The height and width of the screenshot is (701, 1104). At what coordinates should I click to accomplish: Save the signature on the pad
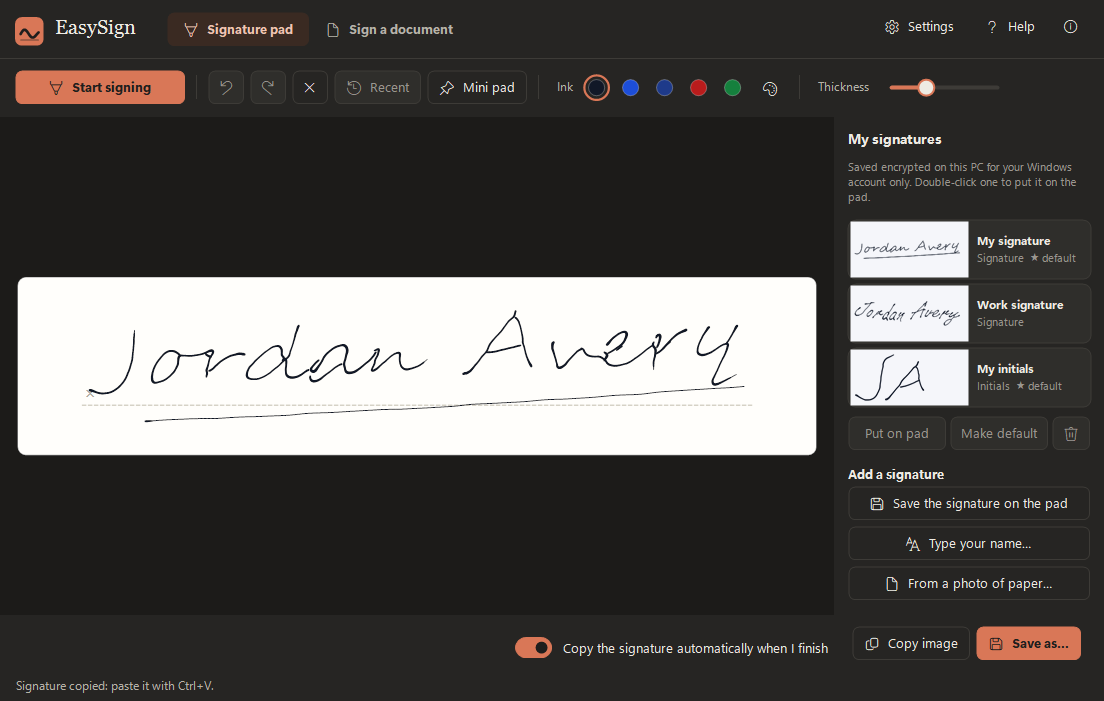point(969,503)
